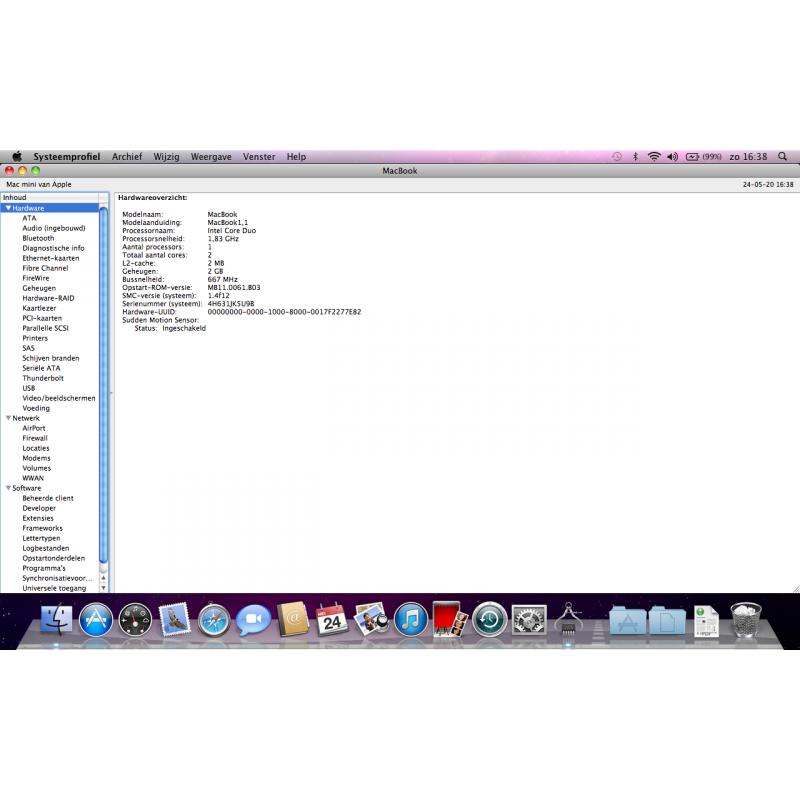Image resolution: width=800 pixels, height=800 pixels.
Task: Open the Time Machine menu bar icon
Action: [x=617, y=157]
